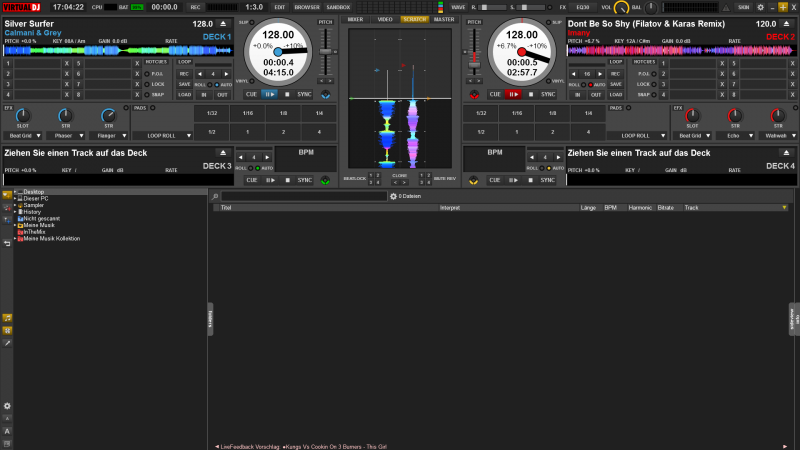
Task: Select the Scratch tab
Action: (414, 19)
